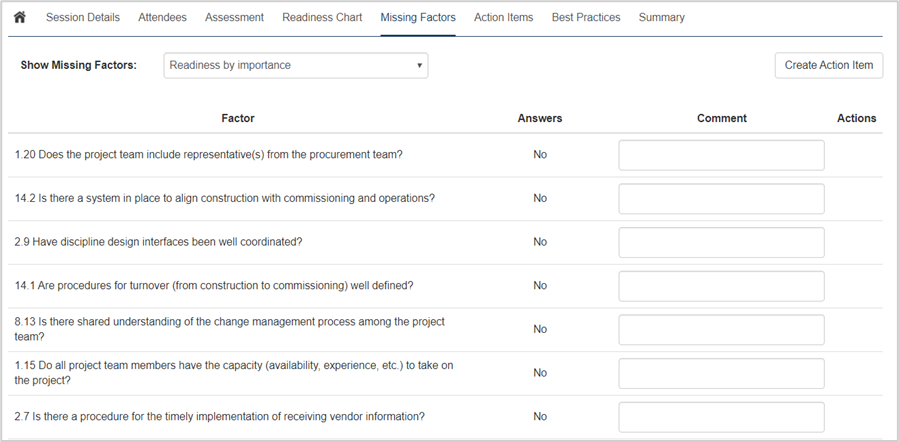Click comment field for factor 14.2
Screen dimensions: 899x442
[721, 199]
